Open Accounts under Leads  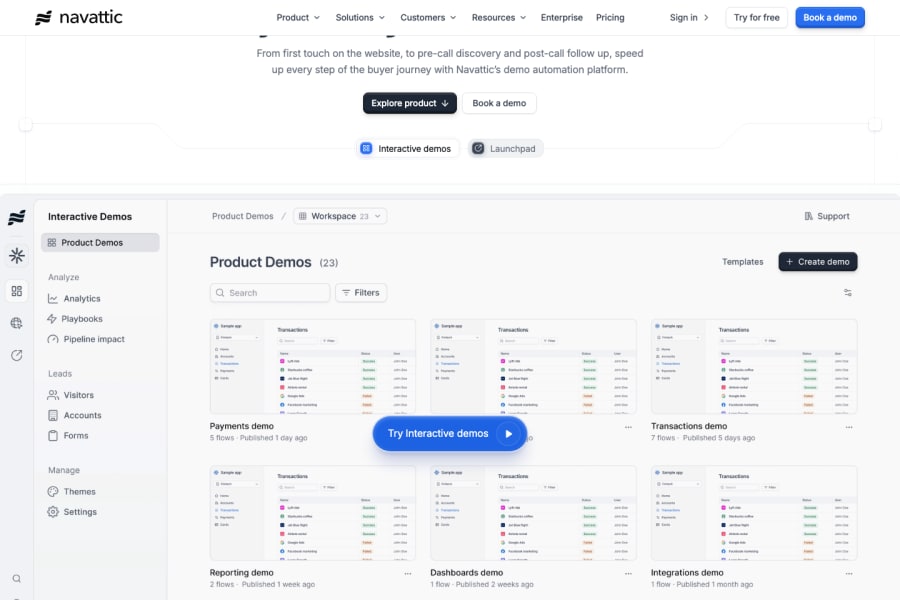(75, 415)
